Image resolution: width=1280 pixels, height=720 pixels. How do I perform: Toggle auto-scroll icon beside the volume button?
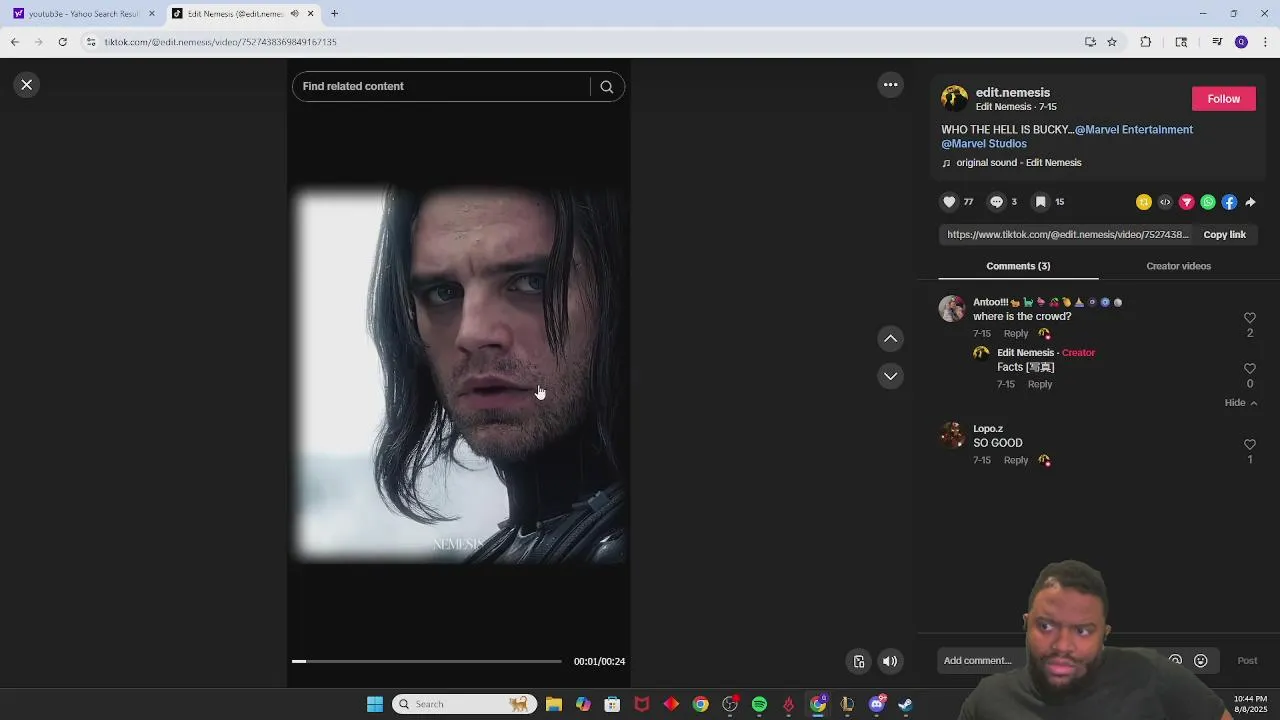pyautogui.click(x=858, y=662)
